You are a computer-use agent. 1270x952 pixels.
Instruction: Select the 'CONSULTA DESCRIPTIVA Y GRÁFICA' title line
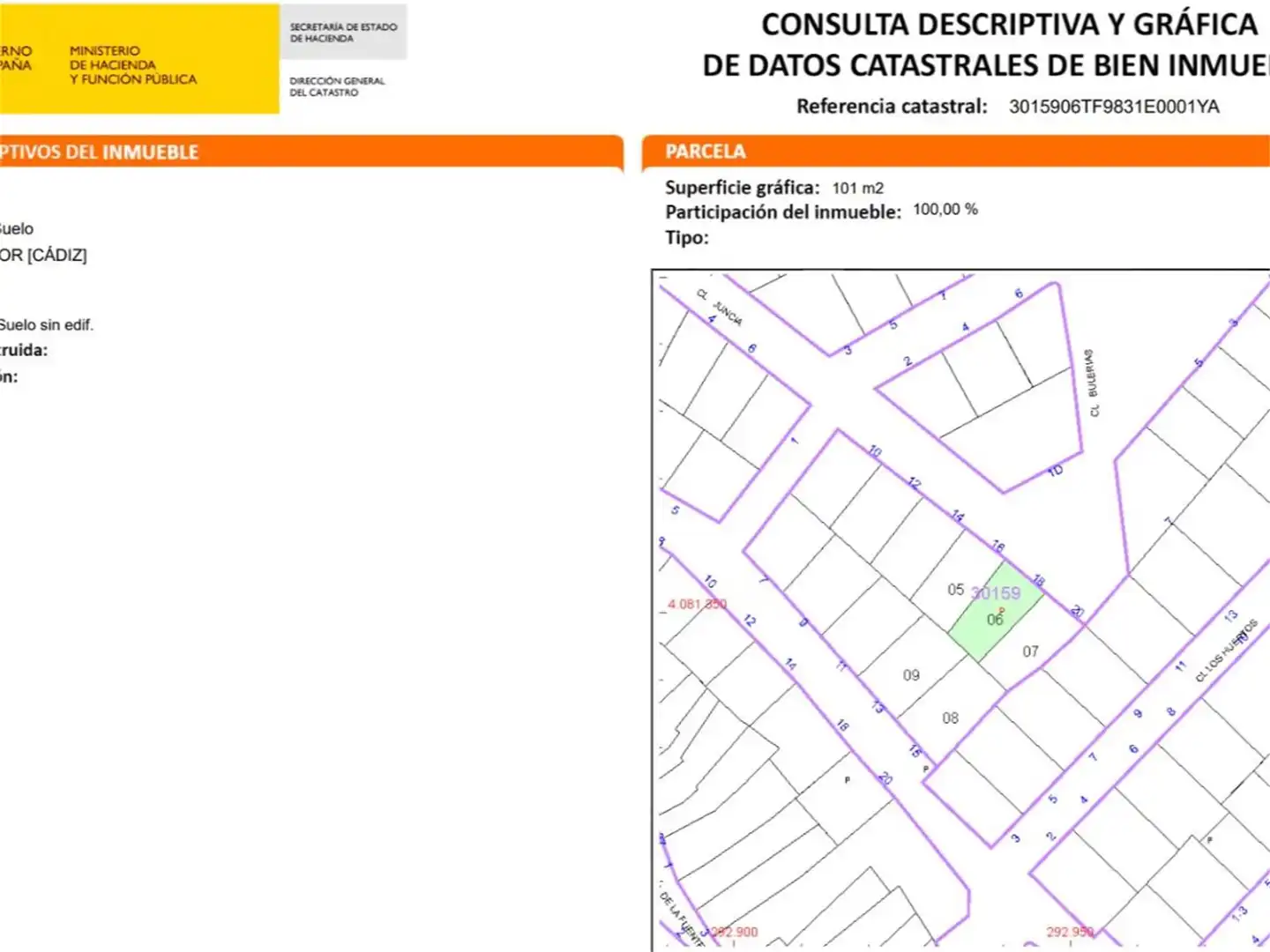1010,25
